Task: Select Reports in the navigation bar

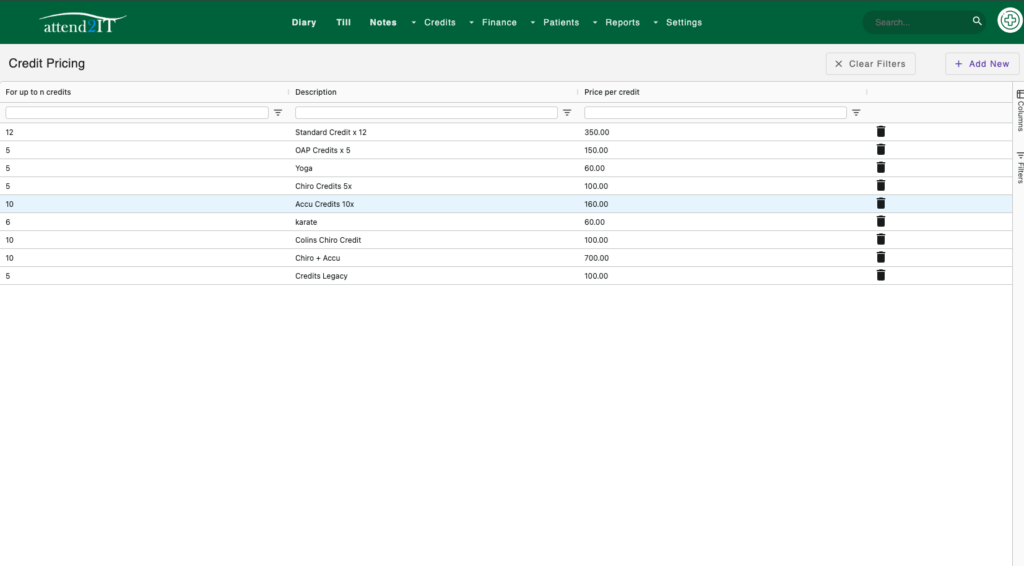Action: (622, 22)
